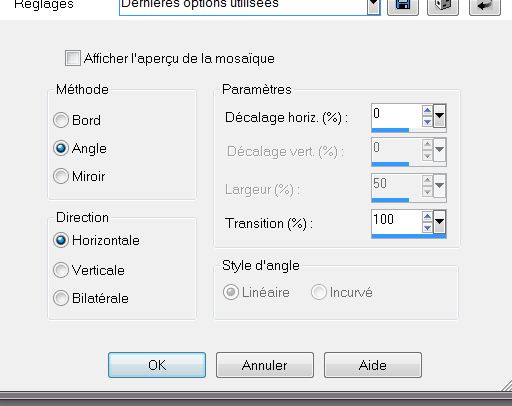Select the Miroir method radio button
Screen dimensions: 512x406
click(x=61, y=176)
